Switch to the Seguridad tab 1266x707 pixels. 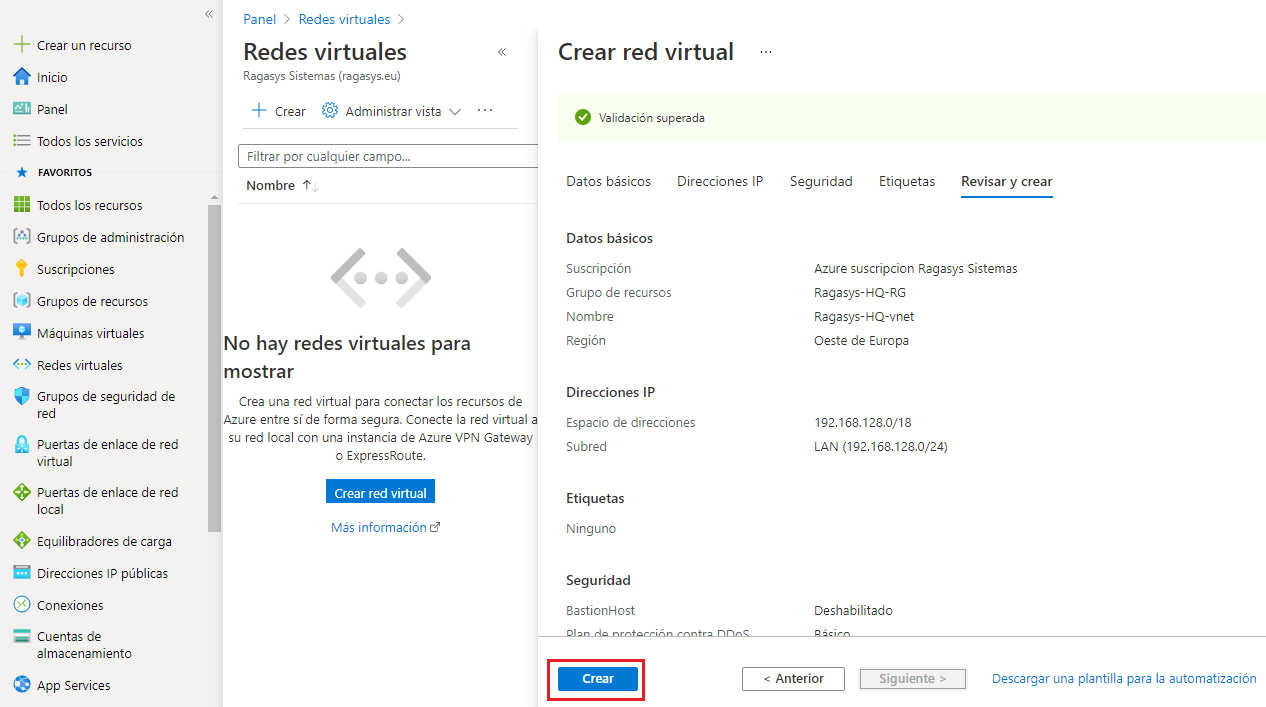point(821,181)
